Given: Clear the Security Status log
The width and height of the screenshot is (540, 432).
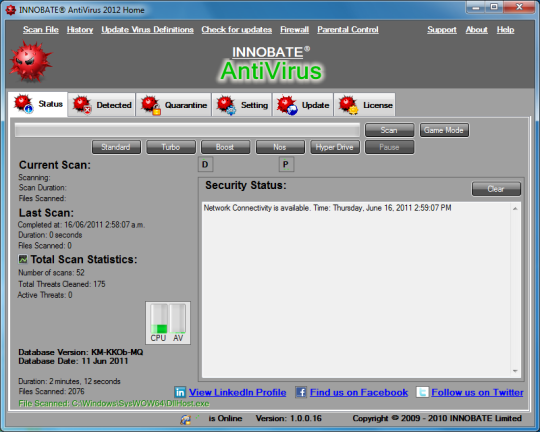Looking at the screenshot, I should [496, 189].
